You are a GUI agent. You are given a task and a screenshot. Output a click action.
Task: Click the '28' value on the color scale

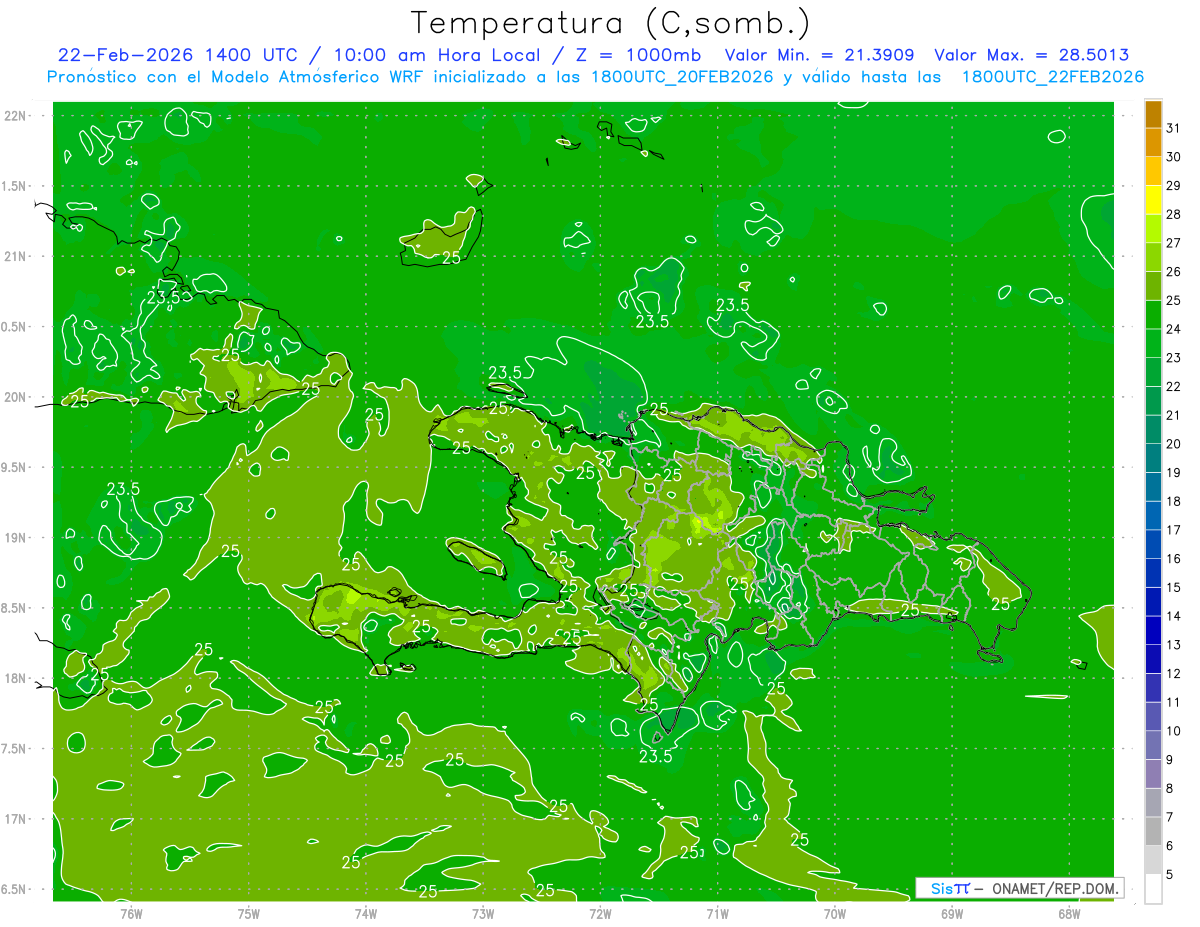pyautogui.click(x=1174, y=214)
